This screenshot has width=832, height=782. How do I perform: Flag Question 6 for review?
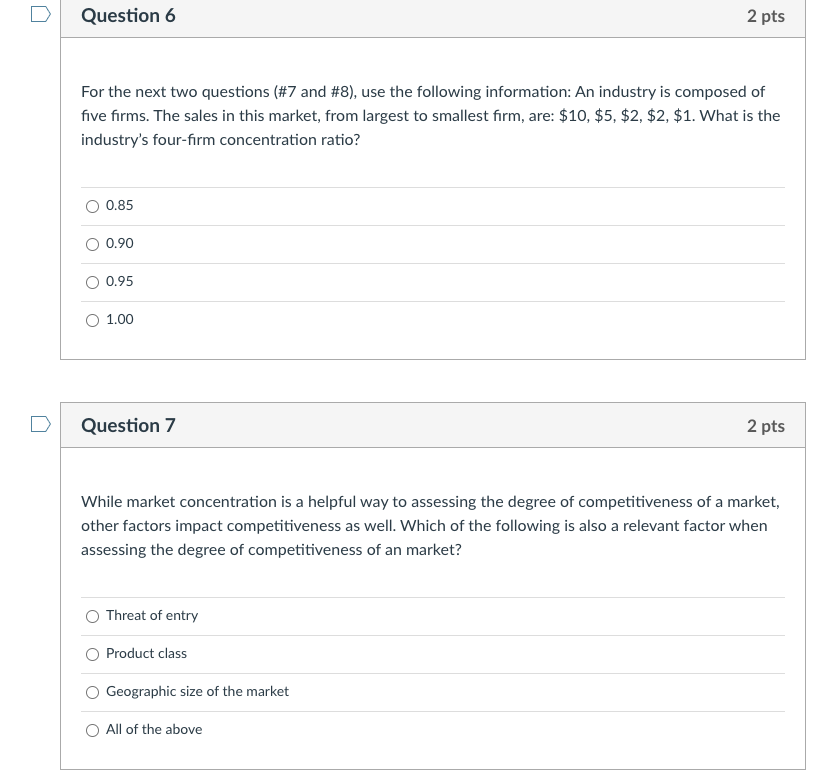pos(38,13)
